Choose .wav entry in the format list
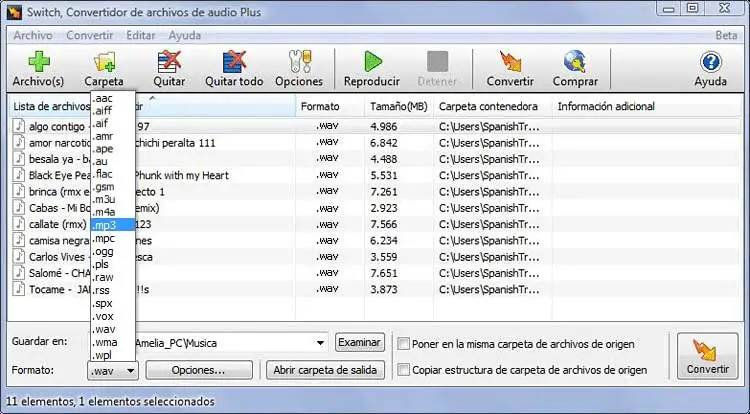This screenshot has width=750, height=414. pos(113,329)
